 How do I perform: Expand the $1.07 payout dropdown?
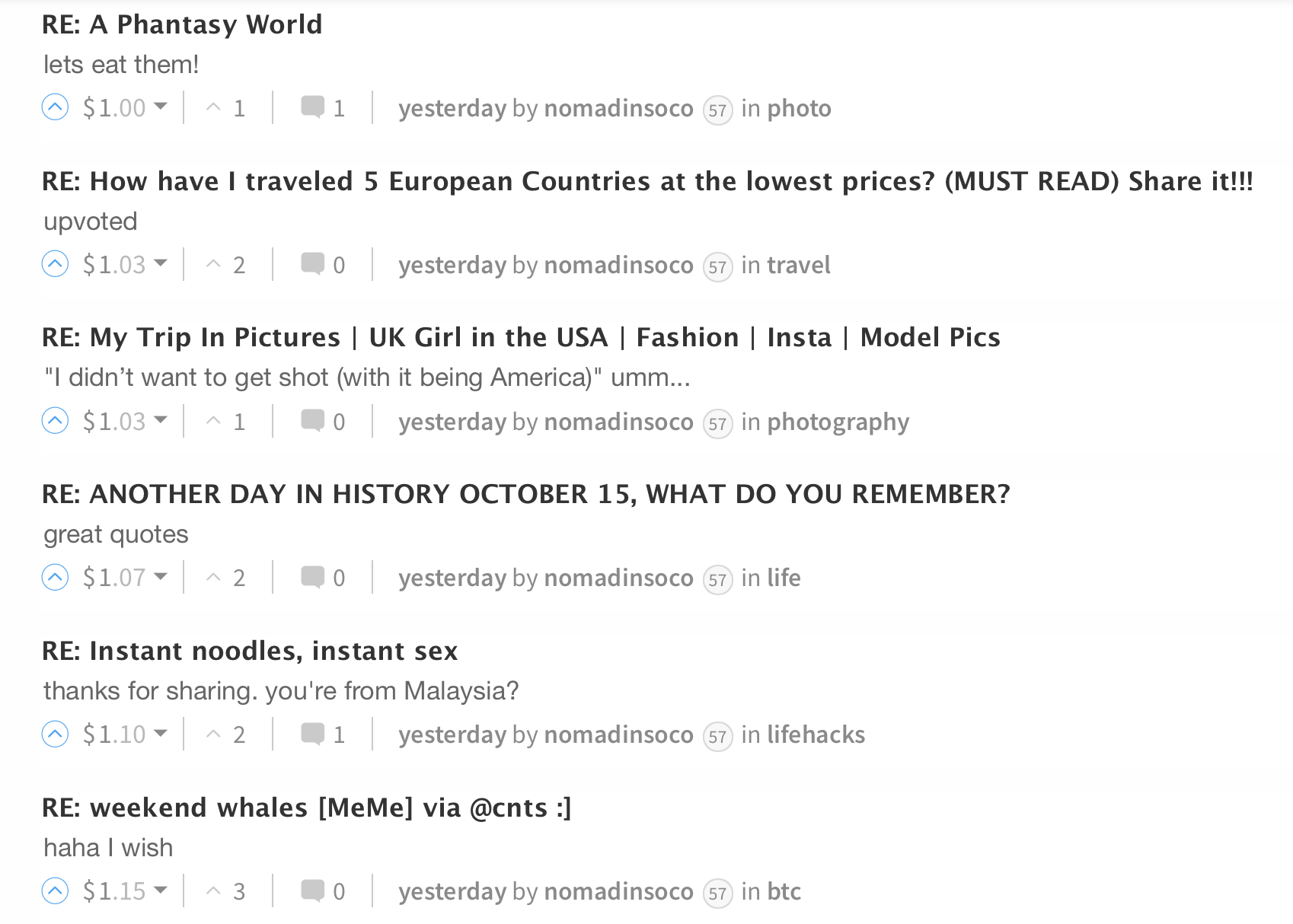(161, 577)
